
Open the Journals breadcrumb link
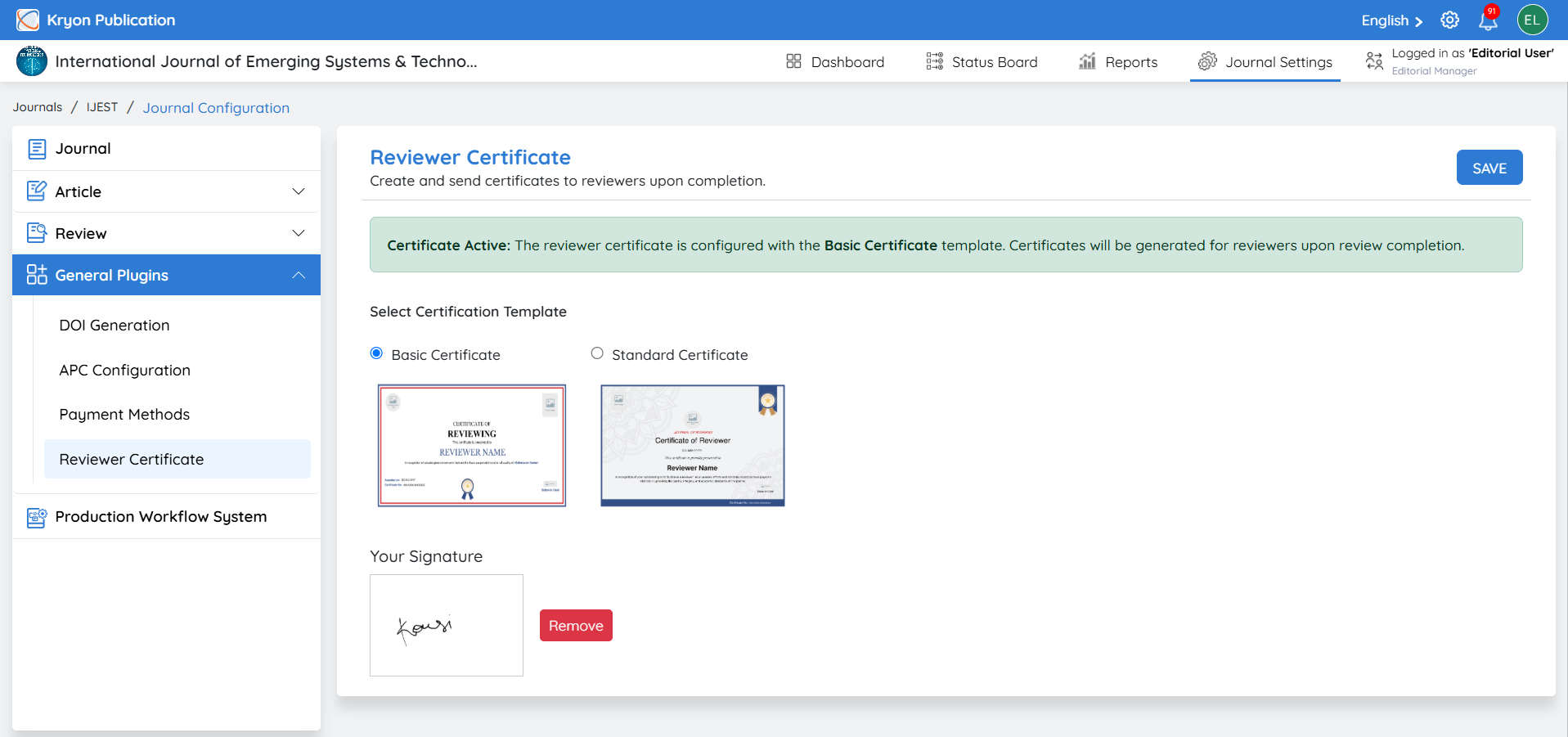coord(38,107)
